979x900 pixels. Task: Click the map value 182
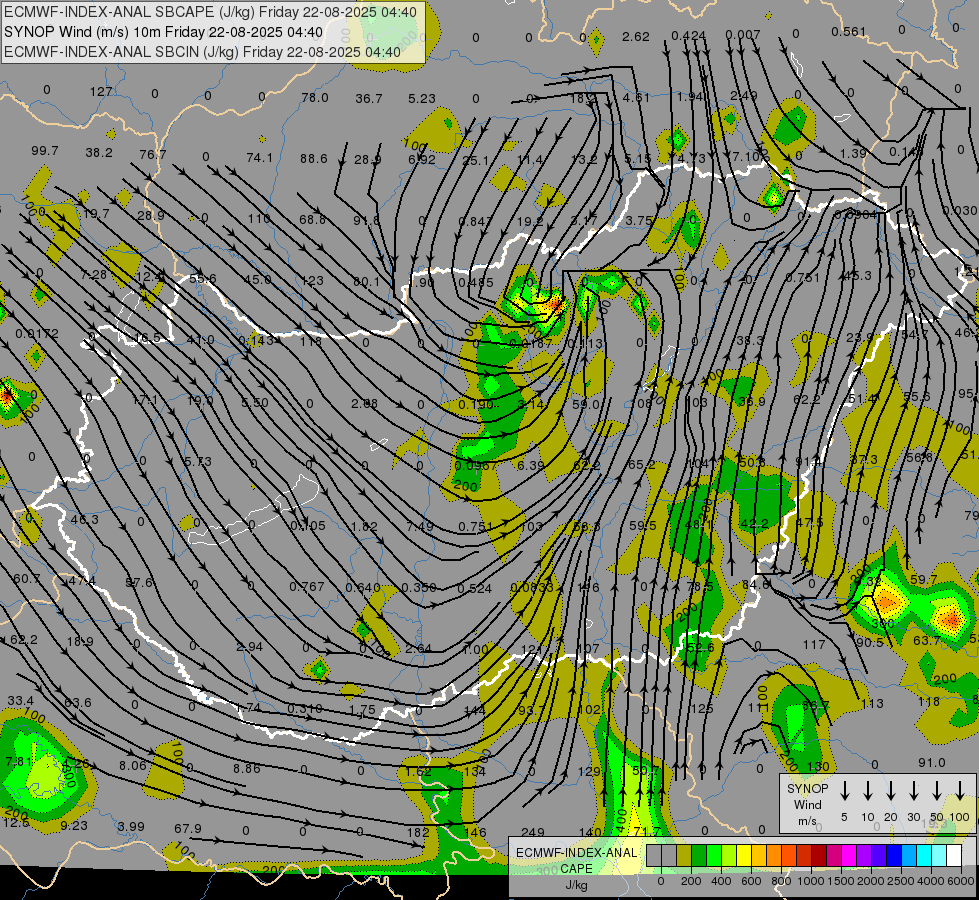418,832
